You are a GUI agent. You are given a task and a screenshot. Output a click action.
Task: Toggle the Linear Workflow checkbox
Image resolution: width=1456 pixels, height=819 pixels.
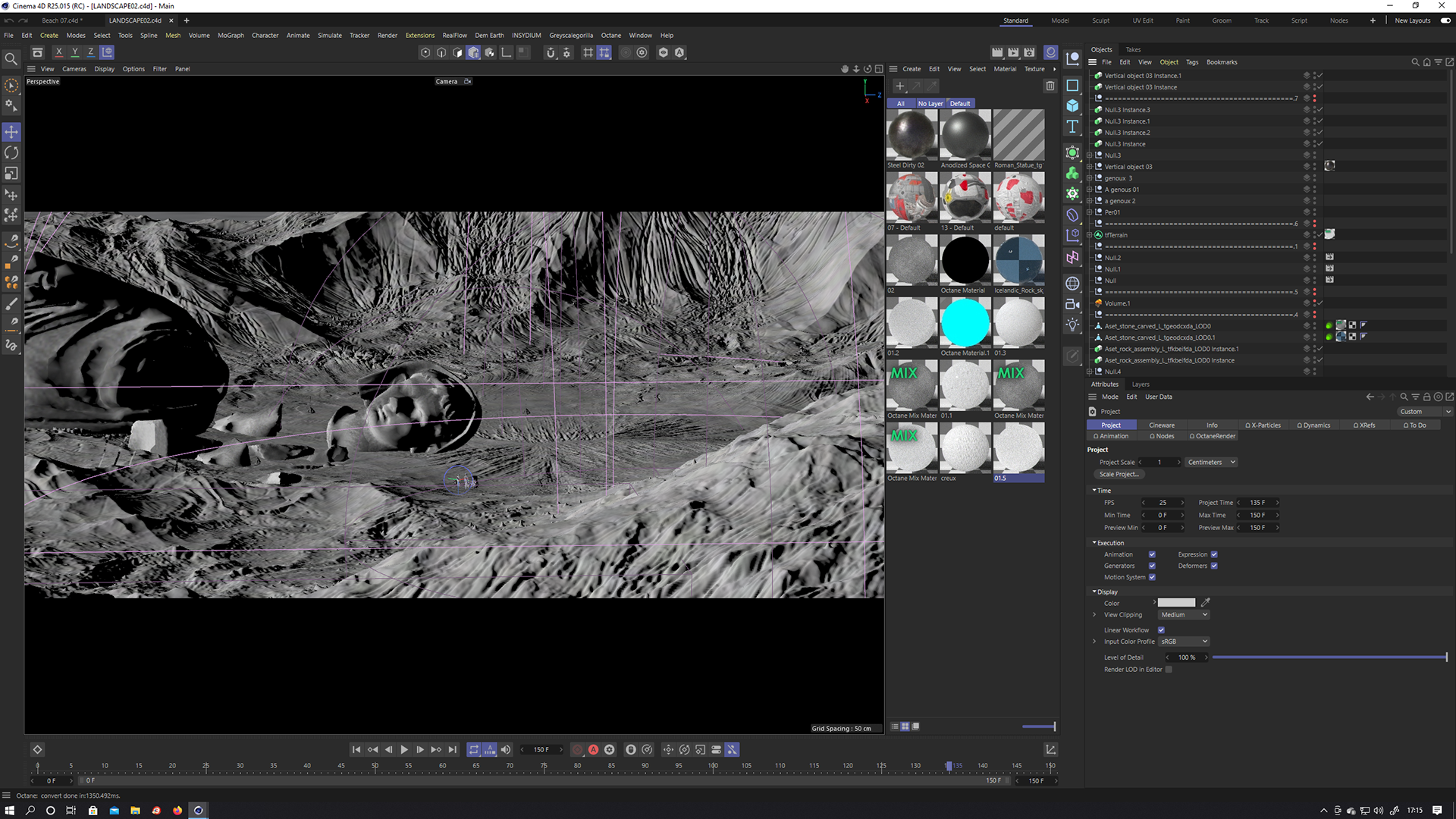click(1161, 630)
